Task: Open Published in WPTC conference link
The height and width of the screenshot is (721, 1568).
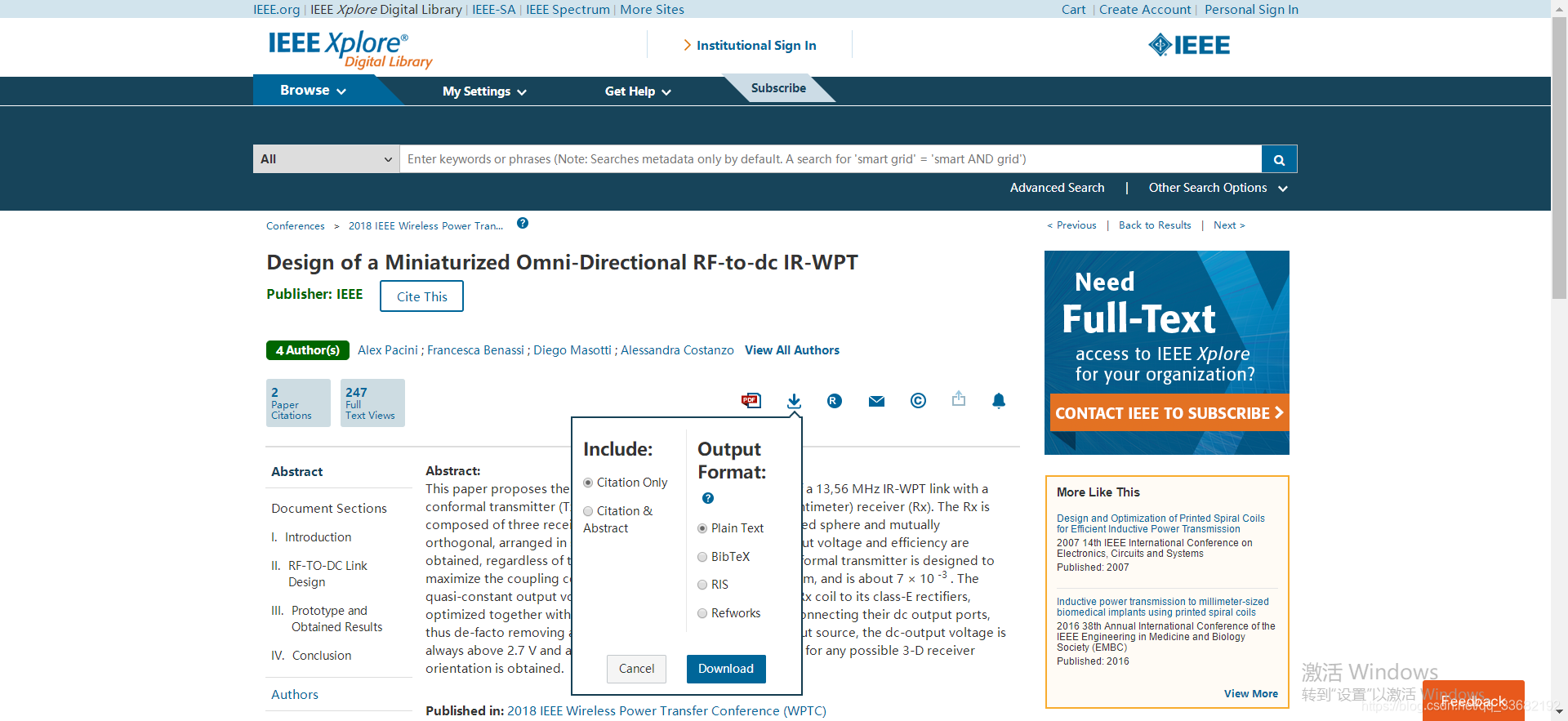Action: [666, 711]
